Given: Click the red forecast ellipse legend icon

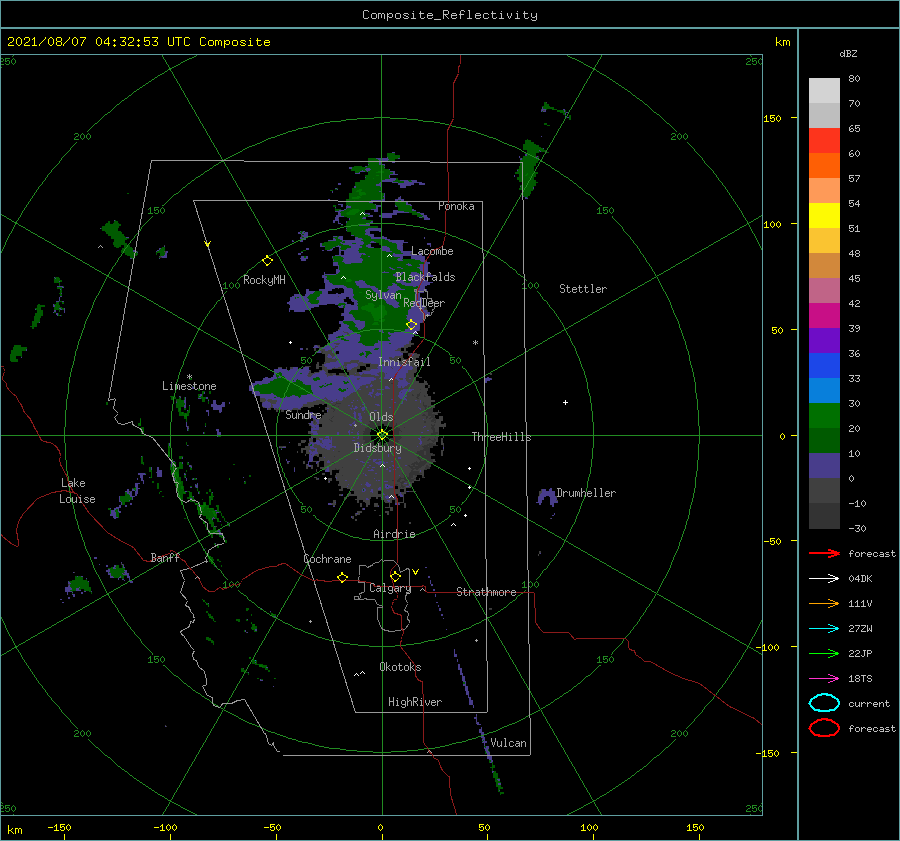Looking at the screenshot, I should (x=824, y=728).
